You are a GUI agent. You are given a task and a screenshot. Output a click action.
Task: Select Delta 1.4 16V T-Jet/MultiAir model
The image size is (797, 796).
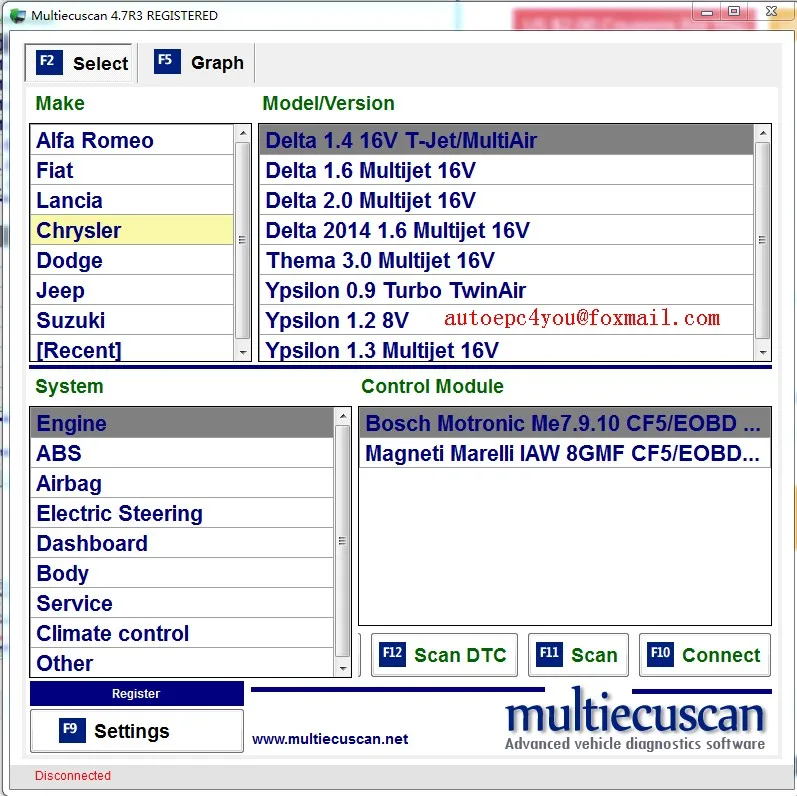tap(506, 140)
